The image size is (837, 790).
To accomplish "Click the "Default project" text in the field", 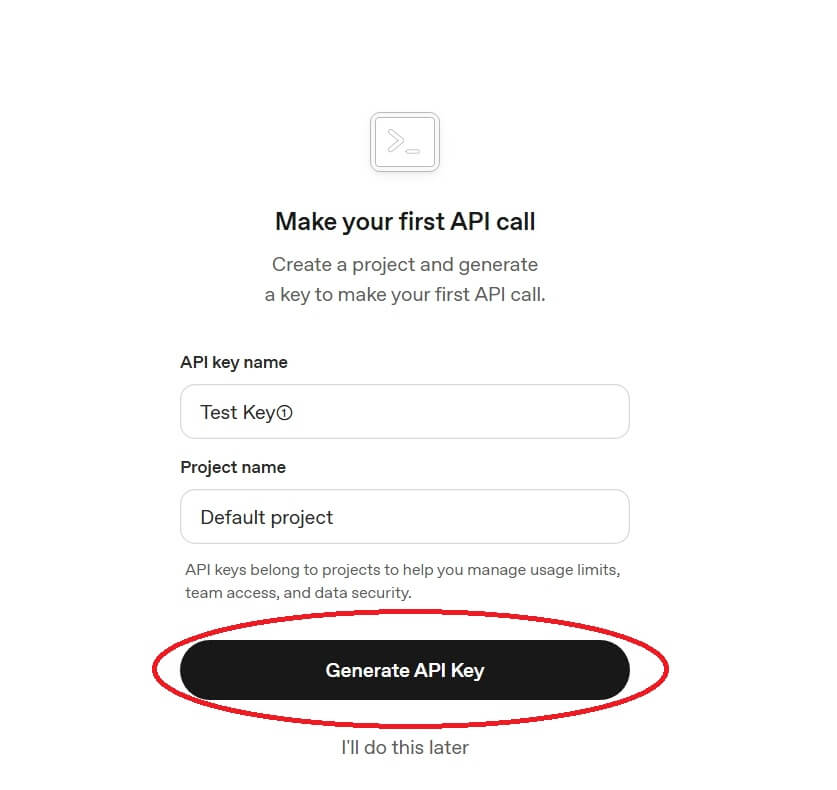I will [266, 517].
